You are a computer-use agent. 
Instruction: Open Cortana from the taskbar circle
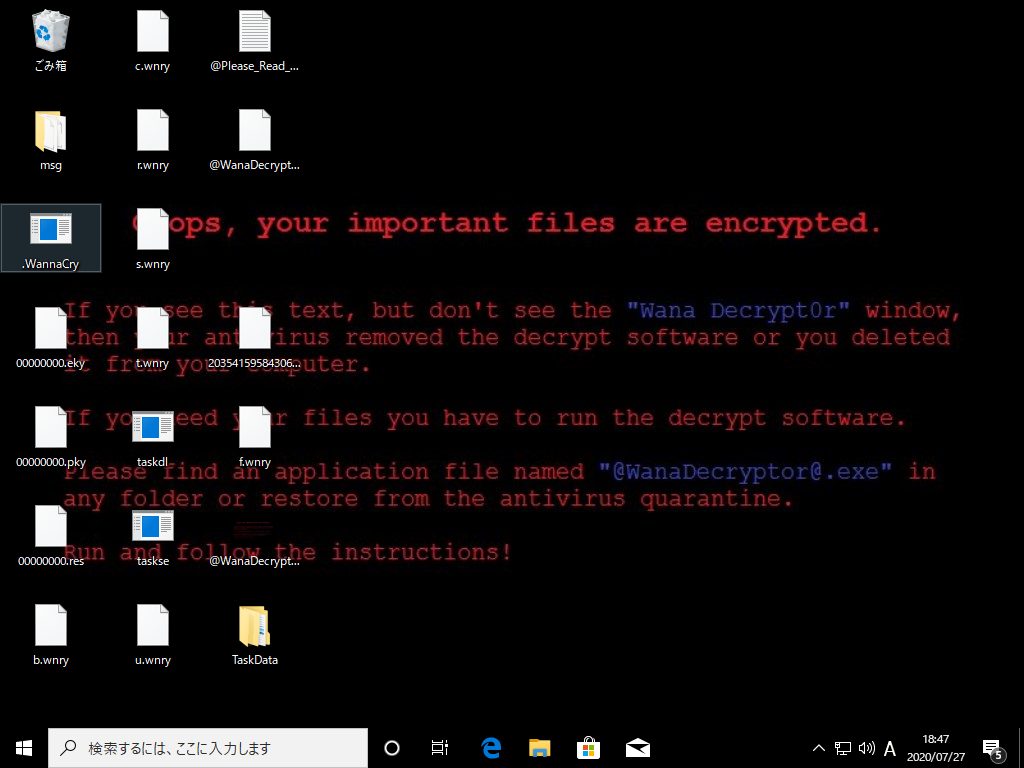[392, 747]
